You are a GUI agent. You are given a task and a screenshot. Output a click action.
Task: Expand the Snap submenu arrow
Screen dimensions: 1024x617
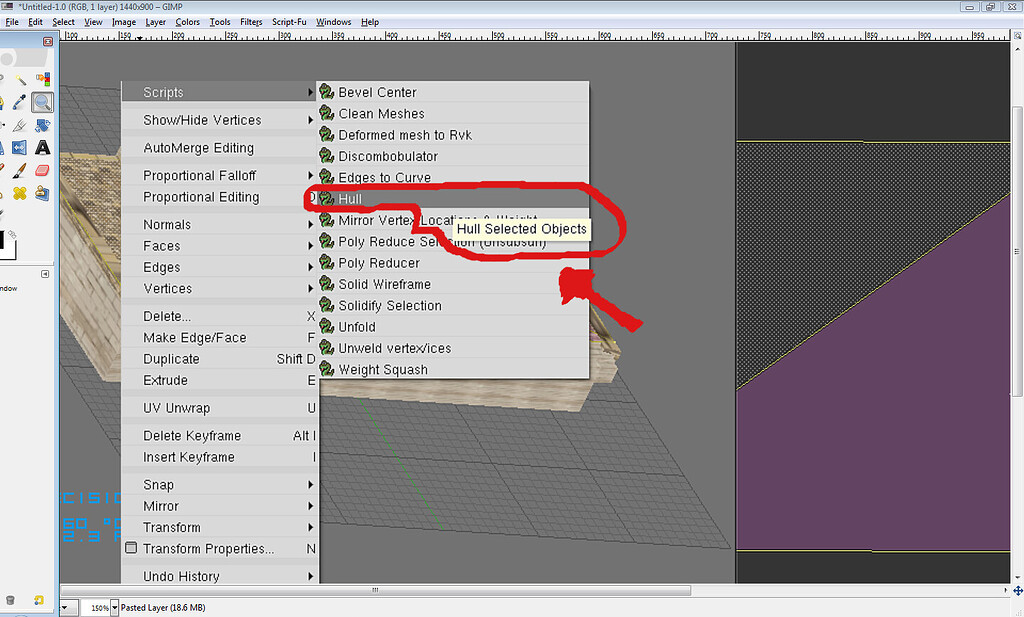[311, 484]
